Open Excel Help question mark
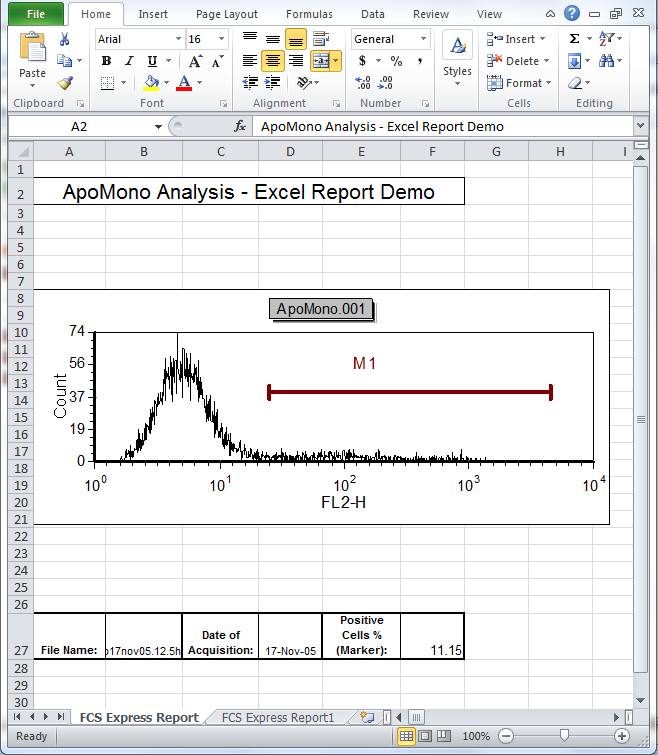658x755 pixels. point(572,13)
